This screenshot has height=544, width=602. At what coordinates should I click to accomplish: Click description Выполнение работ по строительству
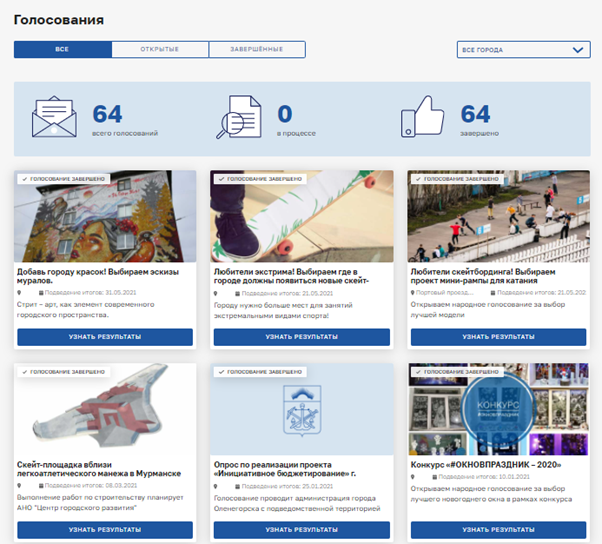(100, 503)
